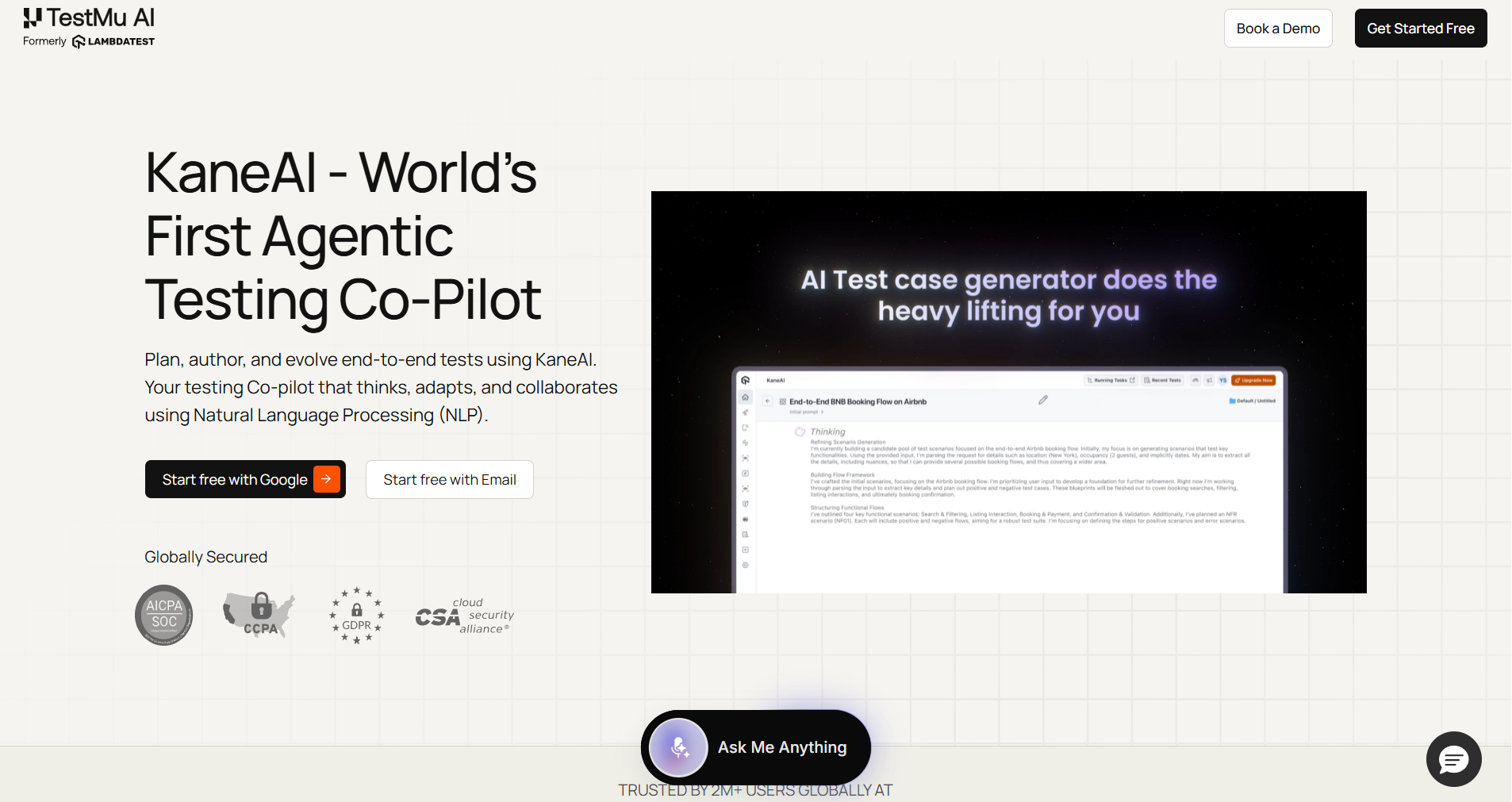
Task: Click the CSA cloud security alliance logo
Action: pos(465,616)
